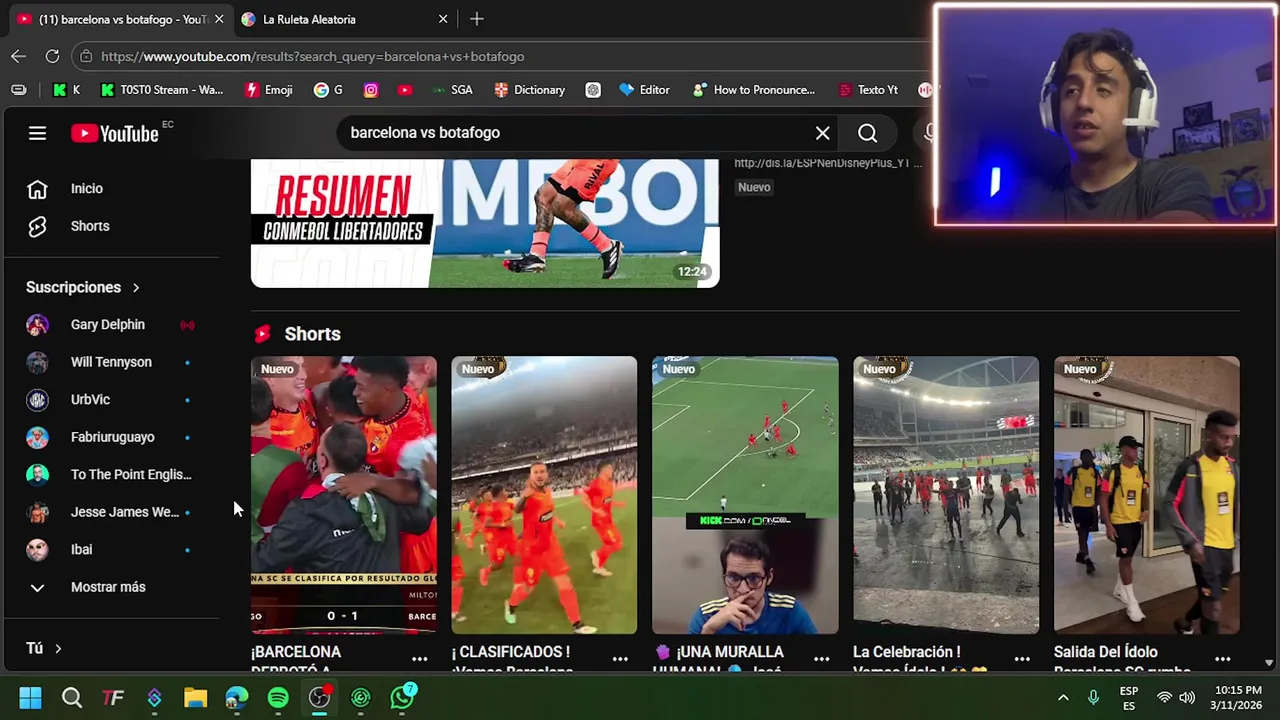Expand the Tú section
This screenshot has height=720, width=1280.
(x=44, y=648)
